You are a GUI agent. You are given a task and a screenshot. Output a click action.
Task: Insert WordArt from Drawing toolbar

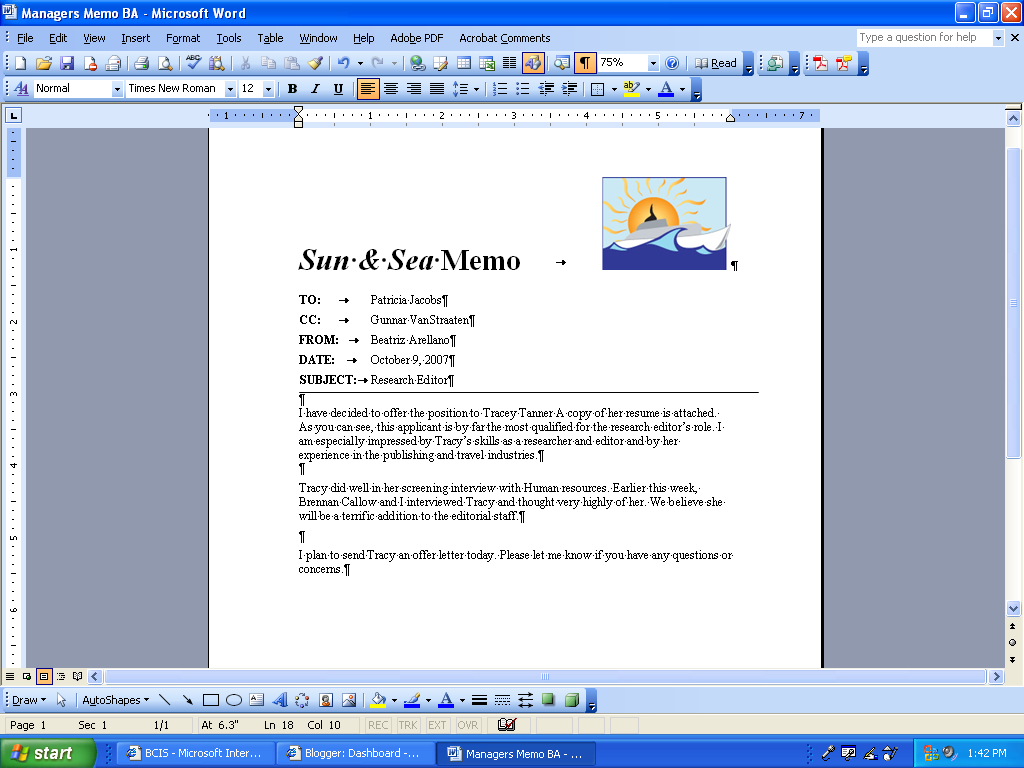[280, 700]
